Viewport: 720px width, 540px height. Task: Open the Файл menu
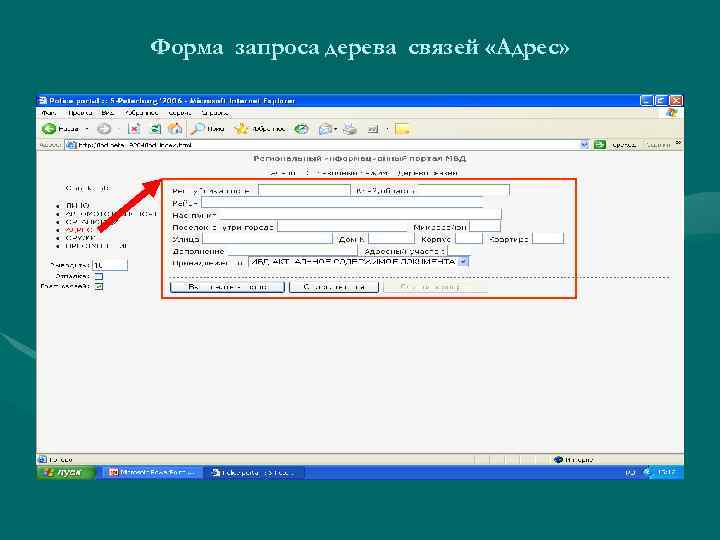(x=49, y=113)
